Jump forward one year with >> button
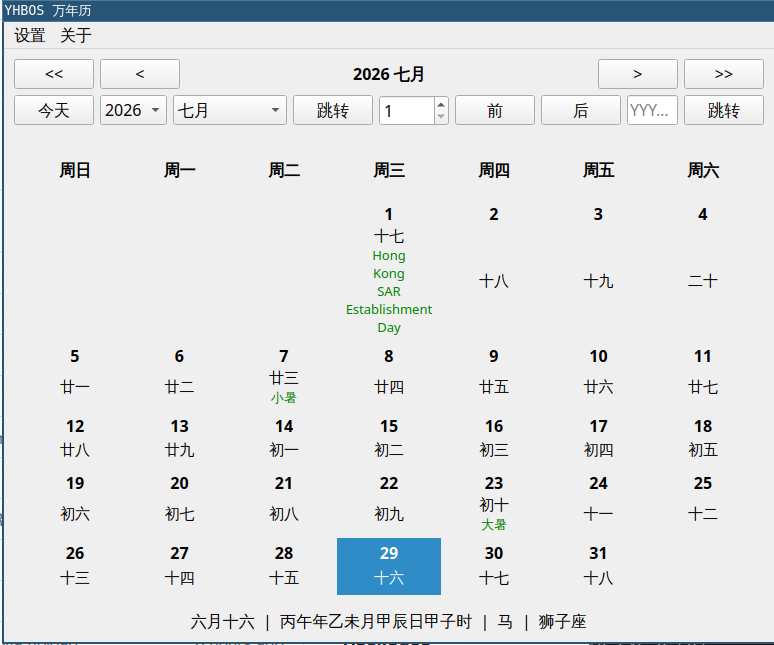 click(x=724, y=74)
